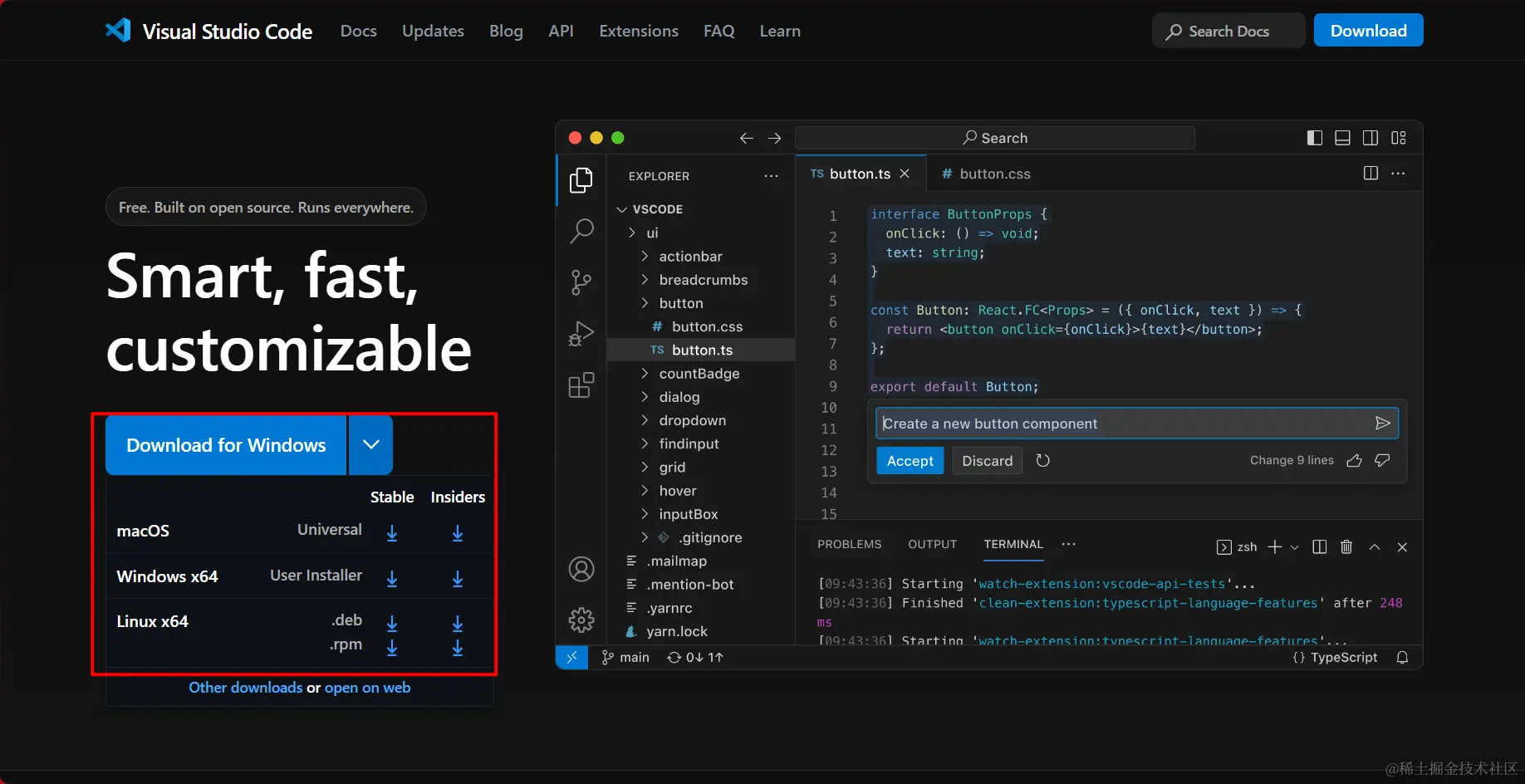Image resolution: width=1525 pixels, height=784 pixels.
Task: Open Blog in top navigation
Action: tap(506, 31)
